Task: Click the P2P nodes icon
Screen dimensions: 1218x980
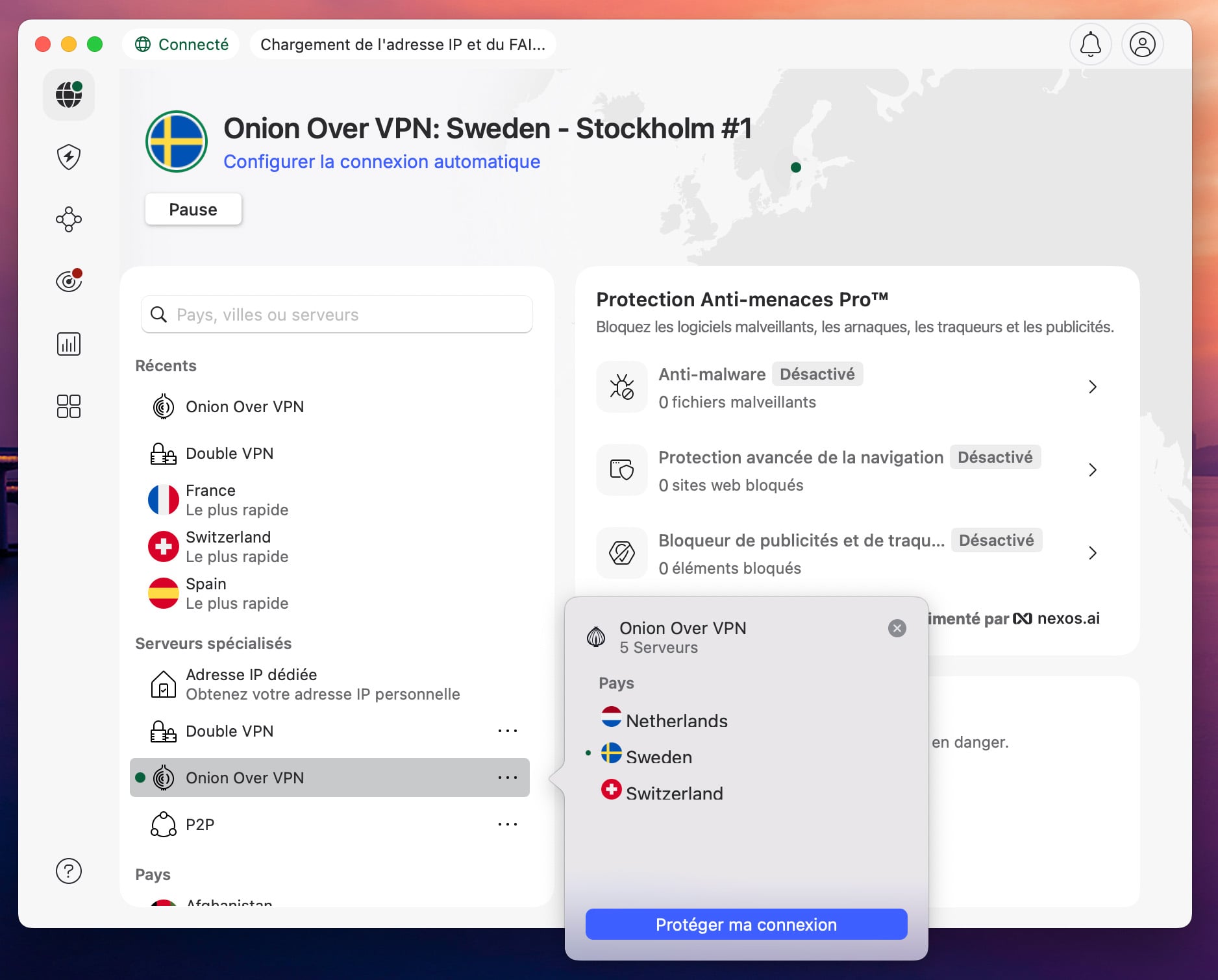Action: 163,825
